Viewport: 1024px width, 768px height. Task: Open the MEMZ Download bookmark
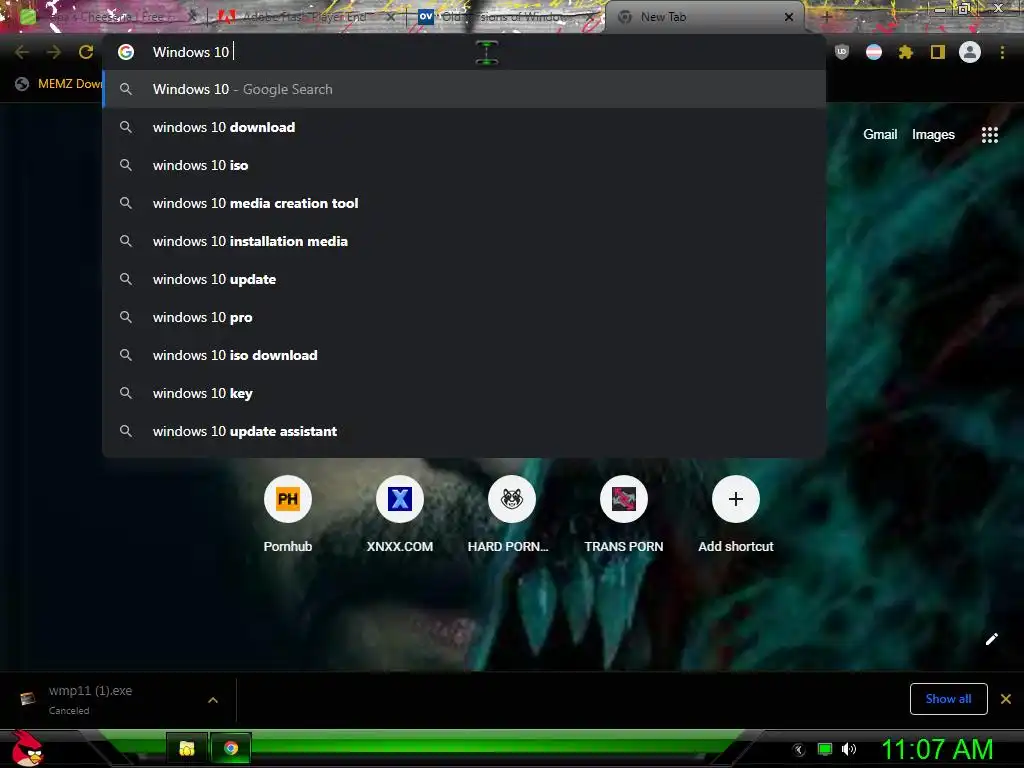click(x=59, y=84)
